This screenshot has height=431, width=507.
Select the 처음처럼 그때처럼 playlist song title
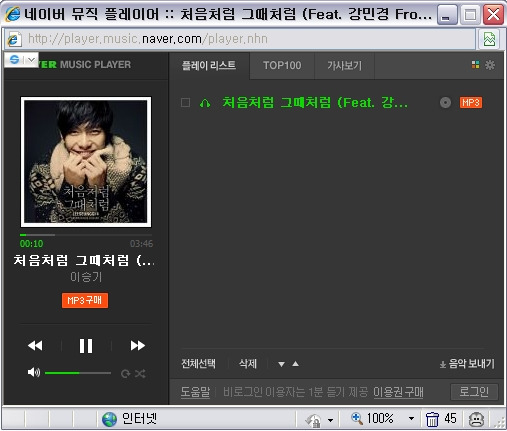[x=315, y=102]
